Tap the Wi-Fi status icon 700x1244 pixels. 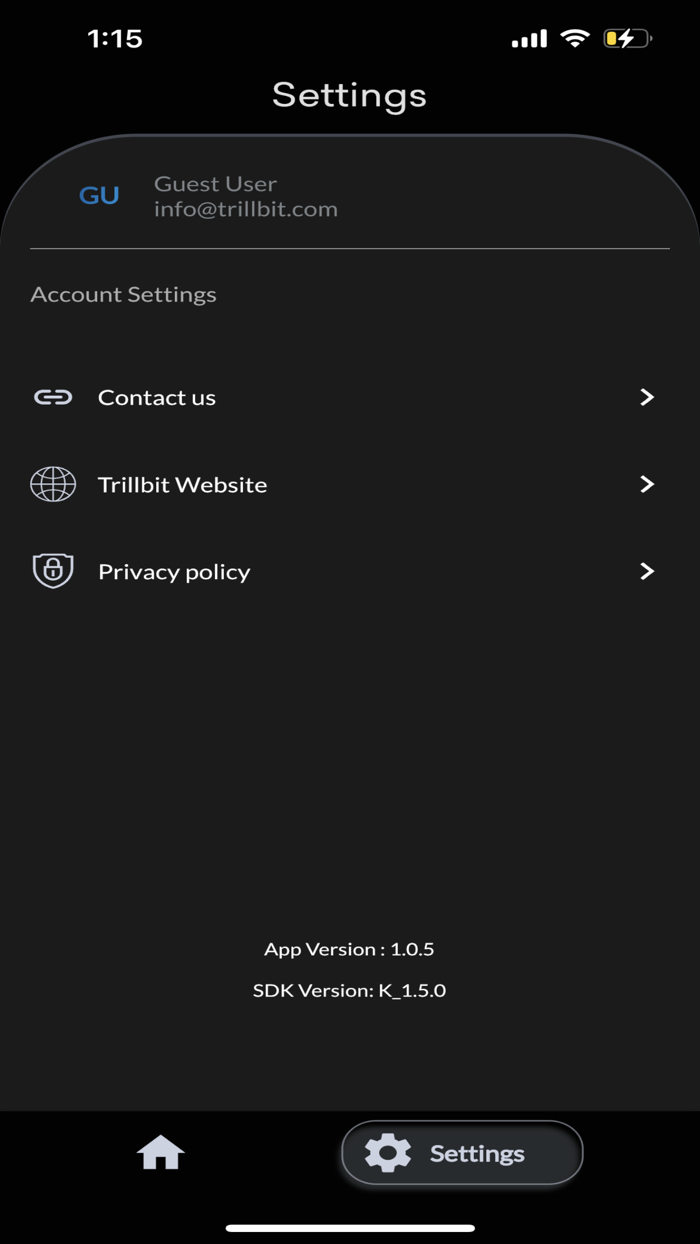pyautogui.click(x=575, y=39)
